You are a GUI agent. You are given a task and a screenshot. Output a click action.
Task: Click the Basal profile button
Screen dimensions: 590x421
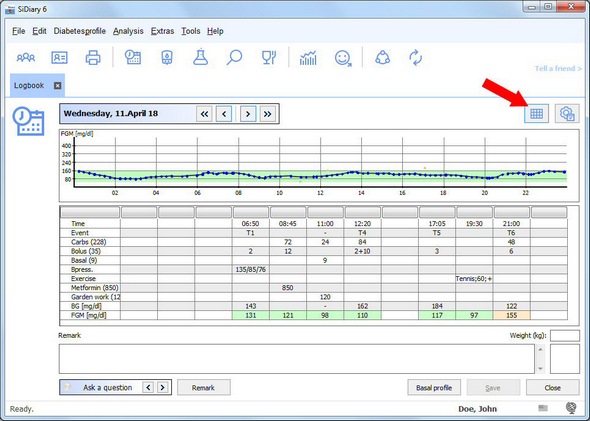tap(434, 388)
